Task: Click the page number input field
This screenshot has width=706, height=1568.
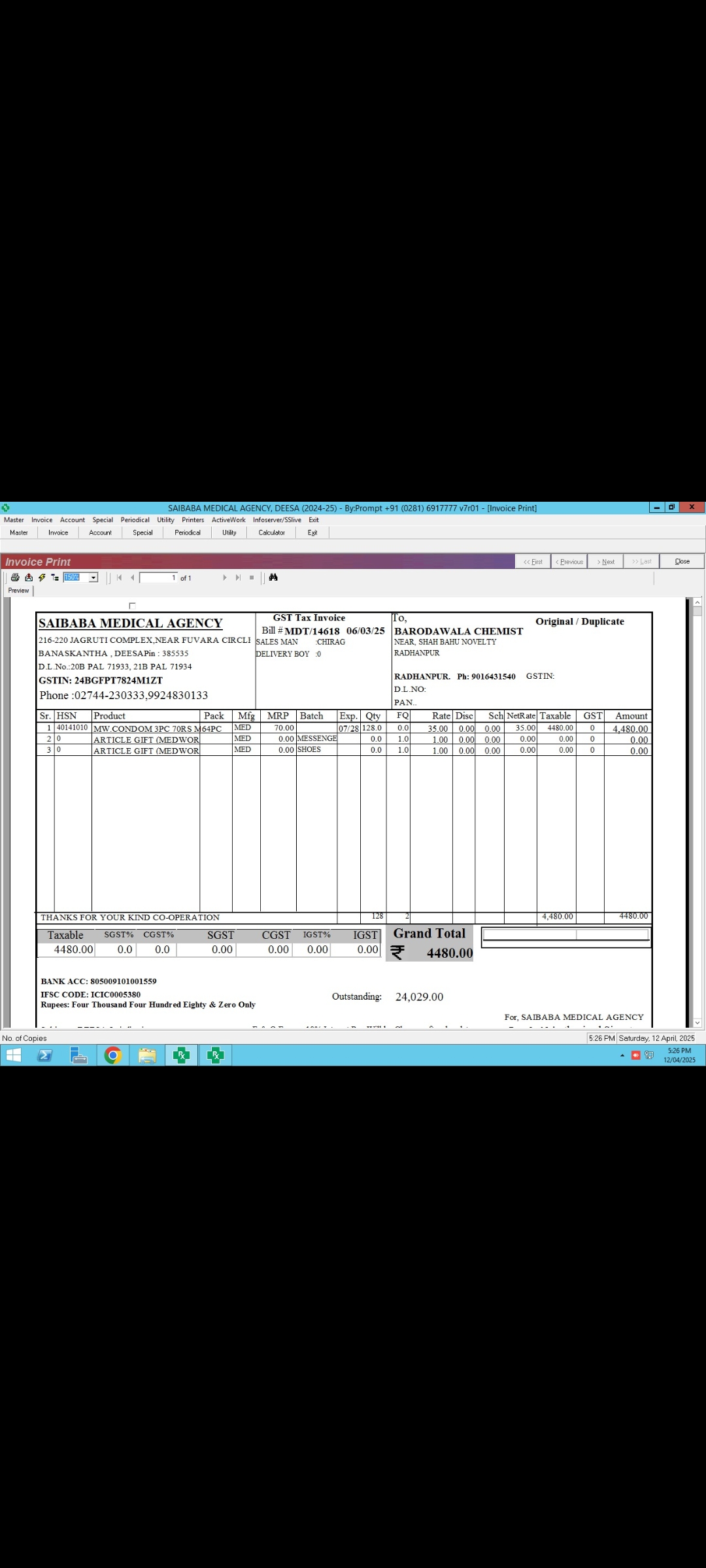Action: [158, 578]
